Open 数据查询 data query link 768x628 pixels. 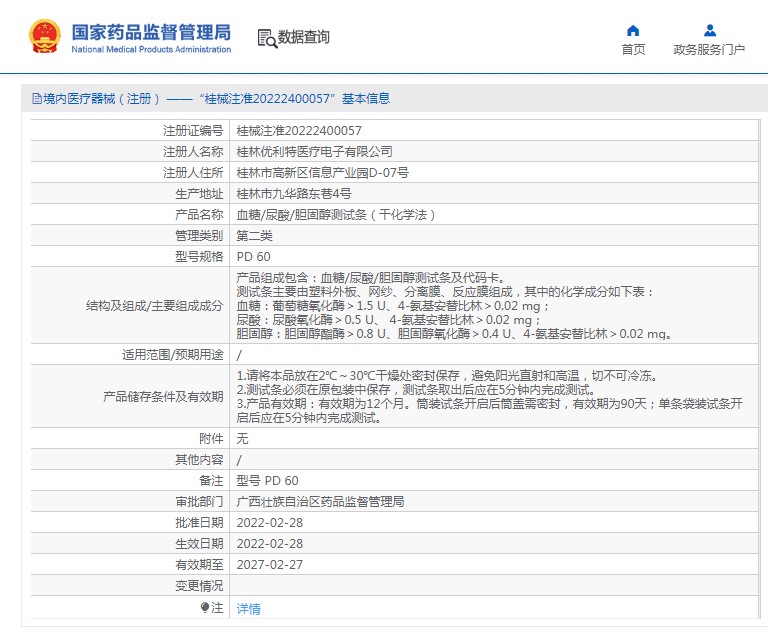pos(303,37)
